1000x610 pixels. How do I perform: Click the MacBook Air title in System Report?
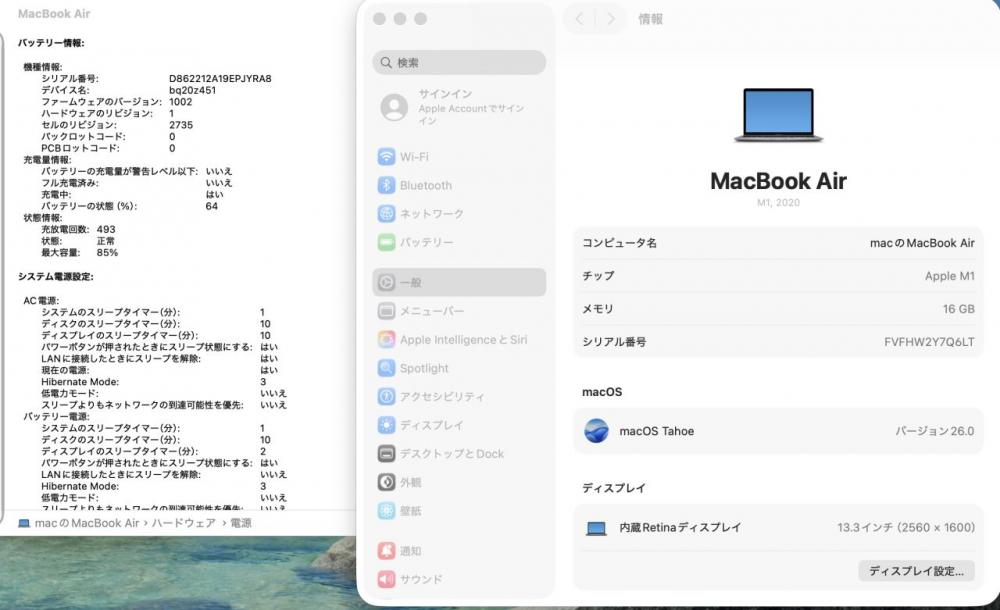(54, 13)
